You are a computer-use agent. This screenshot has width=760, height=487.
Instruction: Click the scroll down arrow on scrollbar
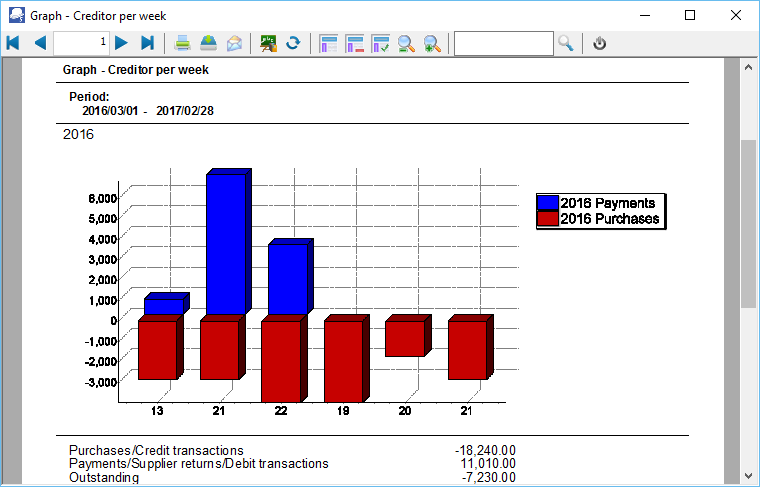point(748,475)
